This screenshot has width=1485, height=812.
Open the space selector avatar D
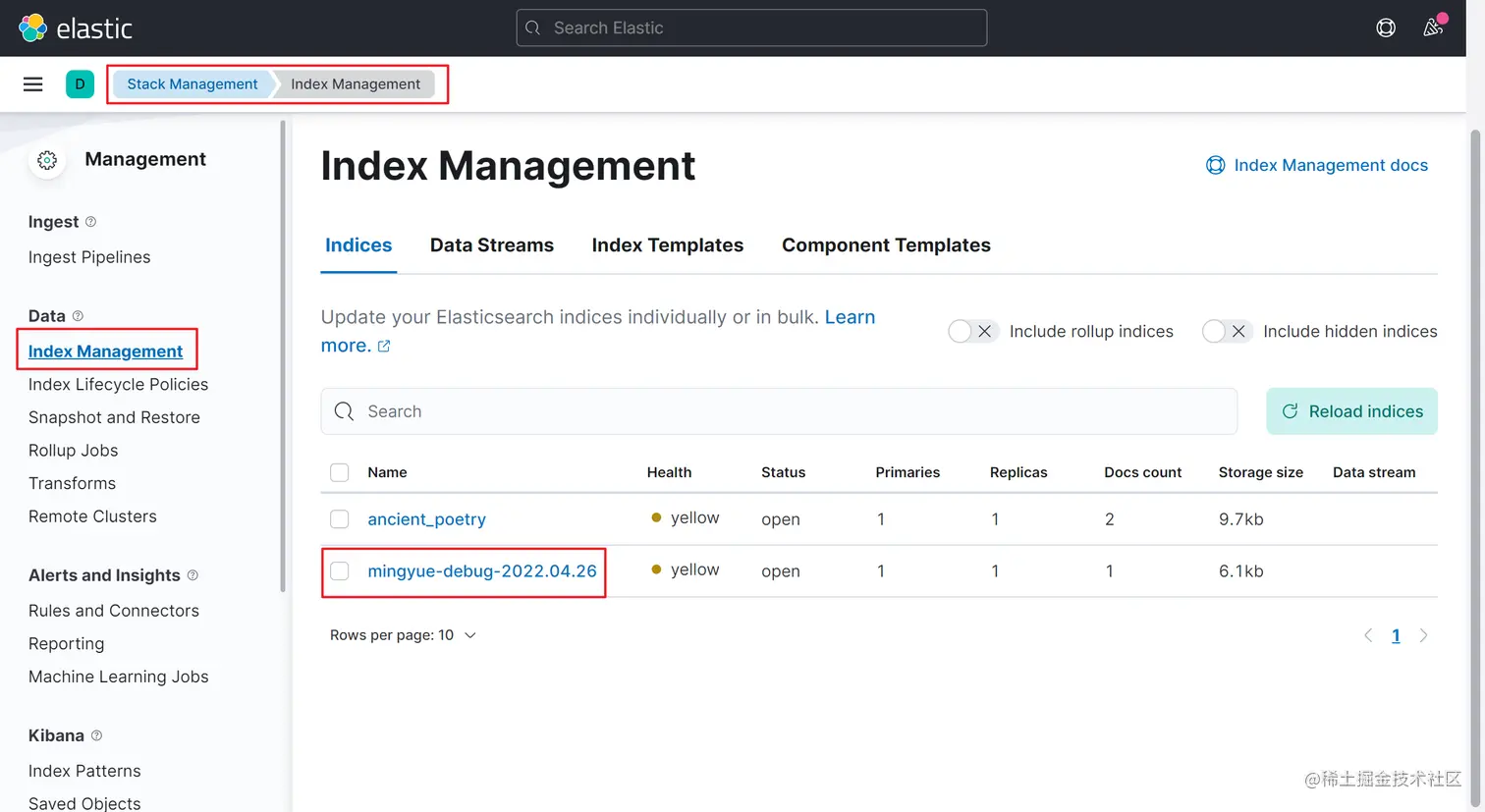[x=80, y=84]
